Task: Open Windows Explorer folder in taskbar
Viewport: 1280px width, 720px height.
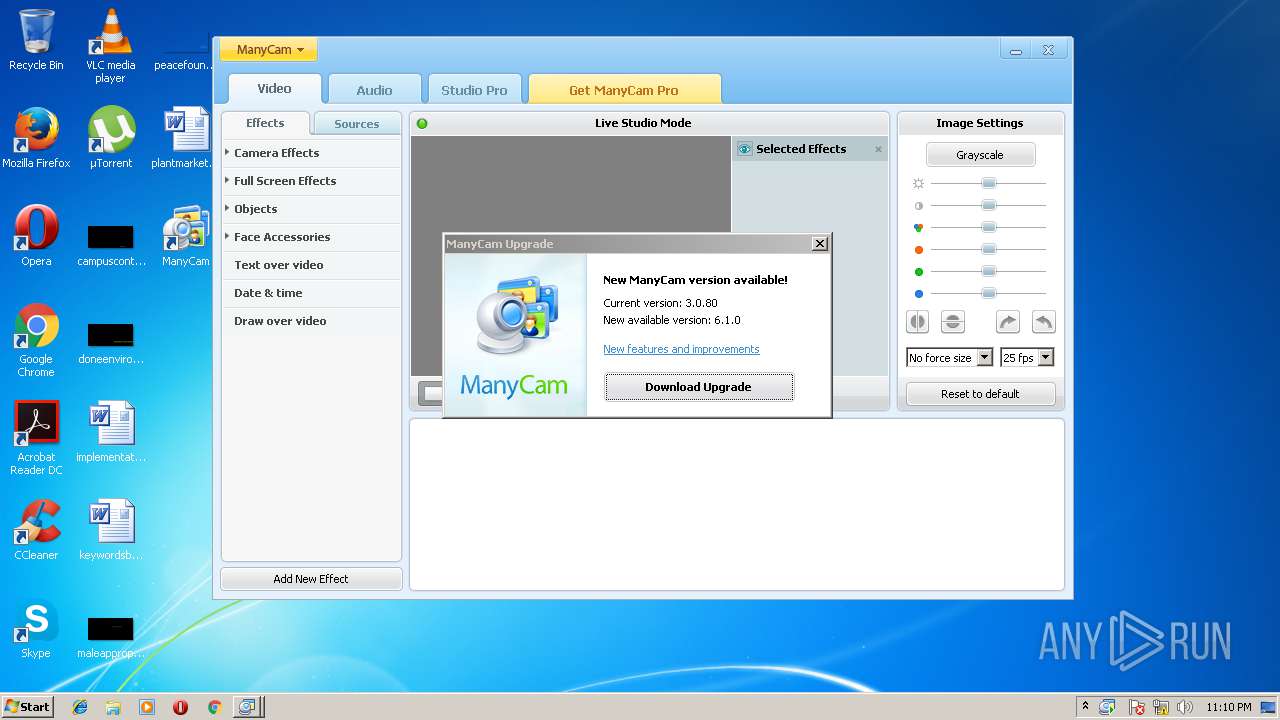Action: [x=113, y=707]
